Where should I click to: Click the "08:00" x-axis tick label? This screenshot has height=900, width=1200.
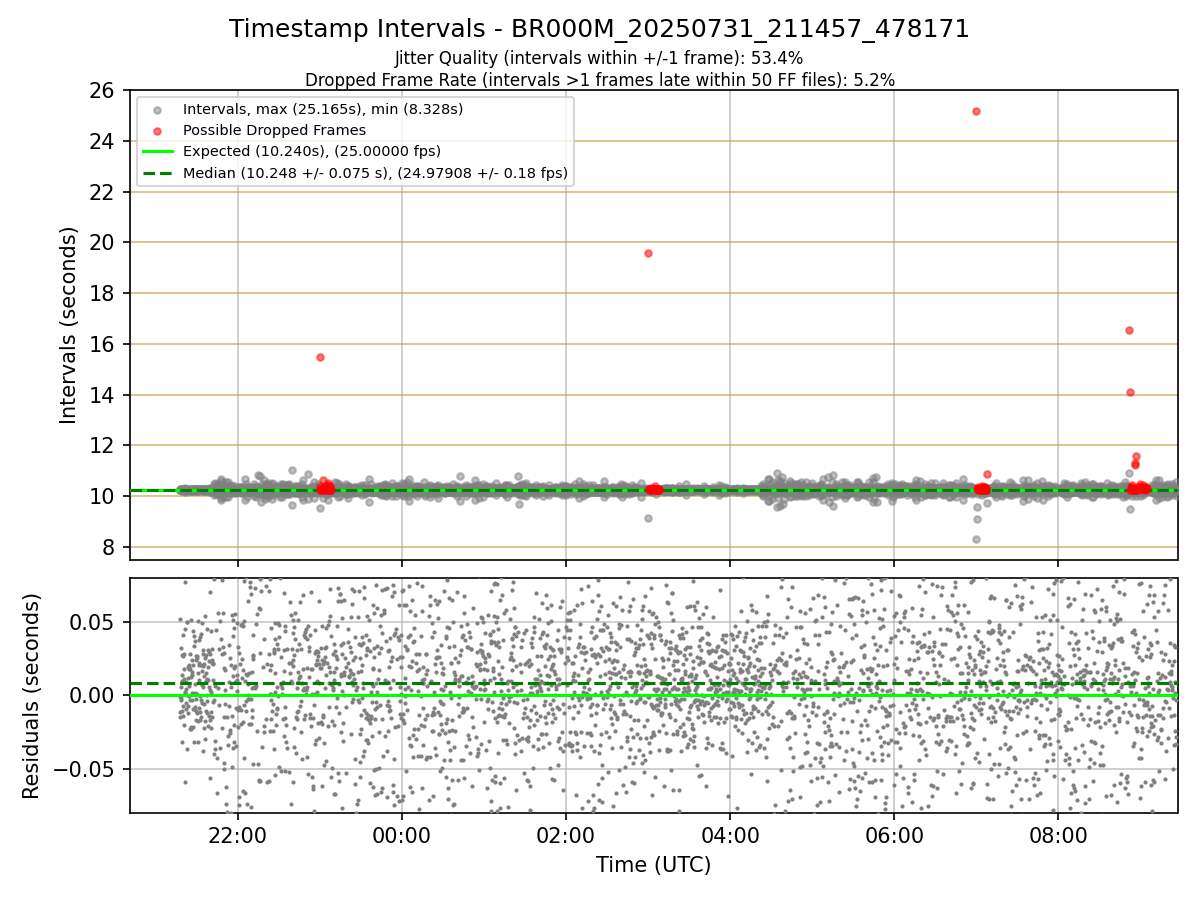coord(1058,837)
